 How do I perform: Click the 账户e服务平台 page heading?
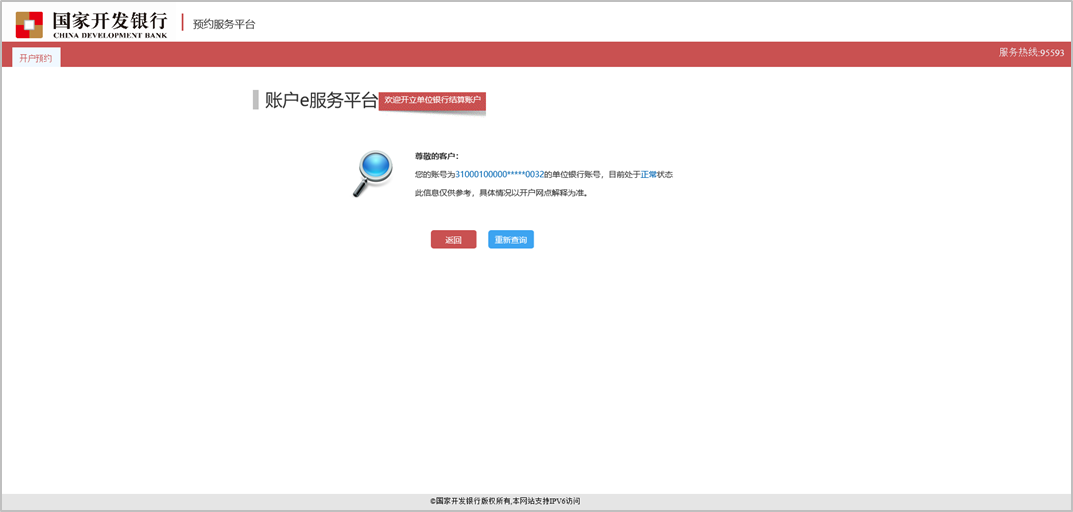click(321, 100)
